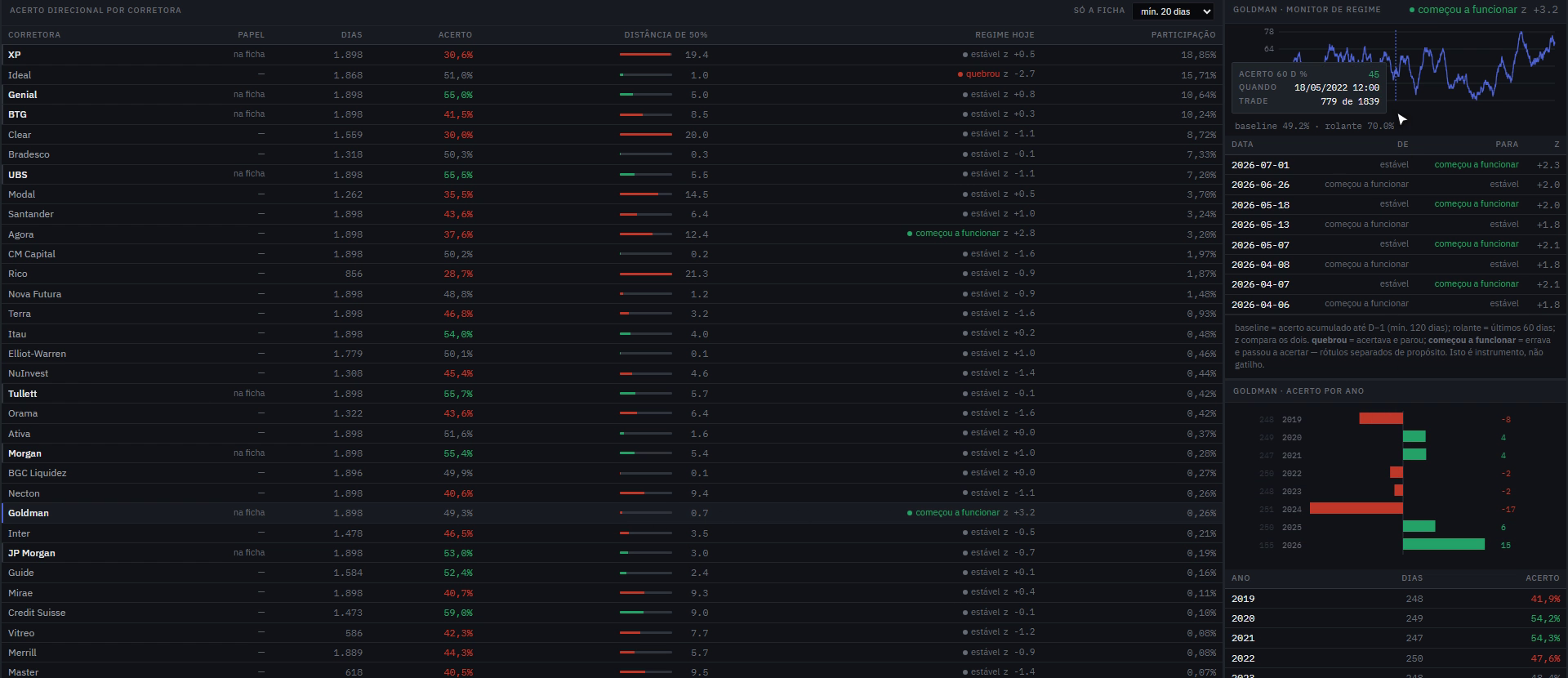Select the CM Capital broker row
This screenshot has height=678, width=1568.
click(x=611, y=254)
